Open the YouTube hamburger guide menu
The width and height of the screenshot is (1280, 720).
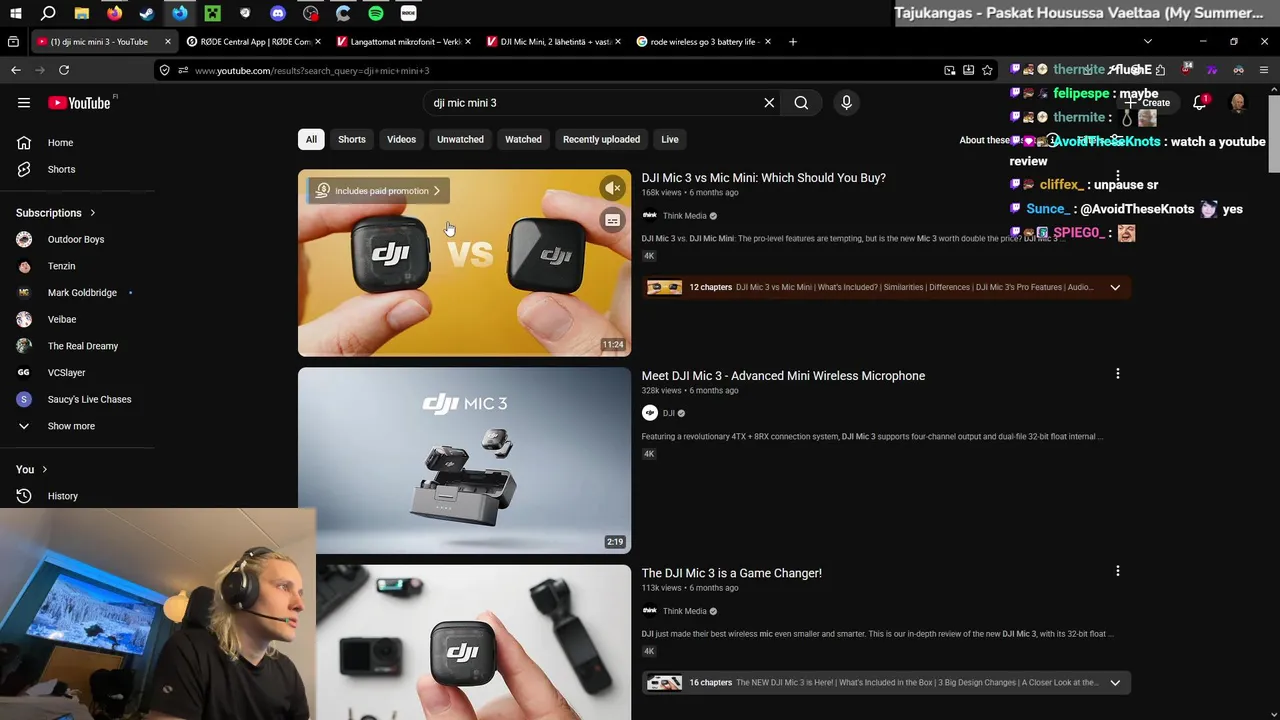24,103
